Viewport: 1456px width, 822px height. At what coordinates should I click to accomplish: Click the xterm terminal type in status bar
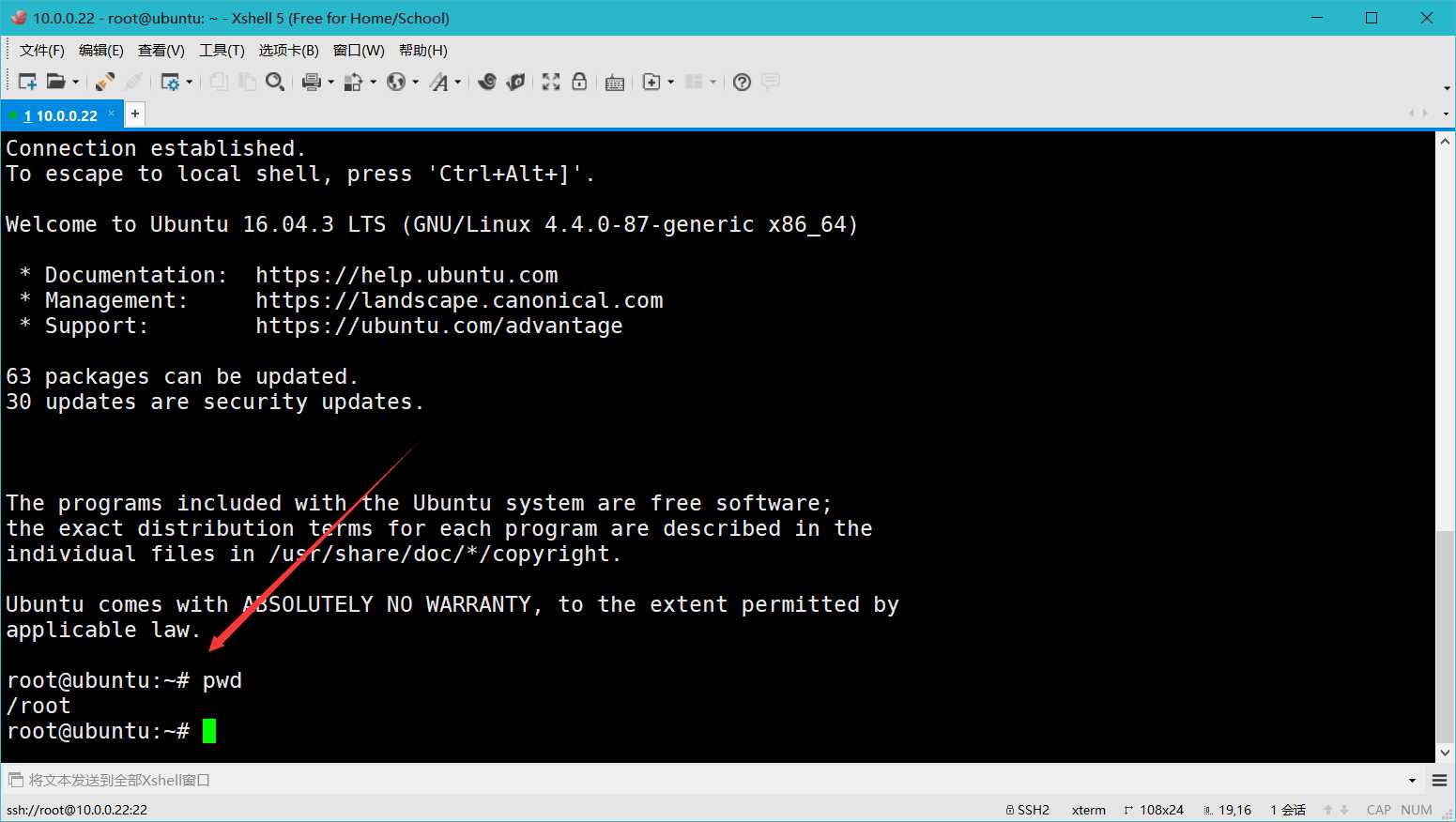(x=1089, y=810)
